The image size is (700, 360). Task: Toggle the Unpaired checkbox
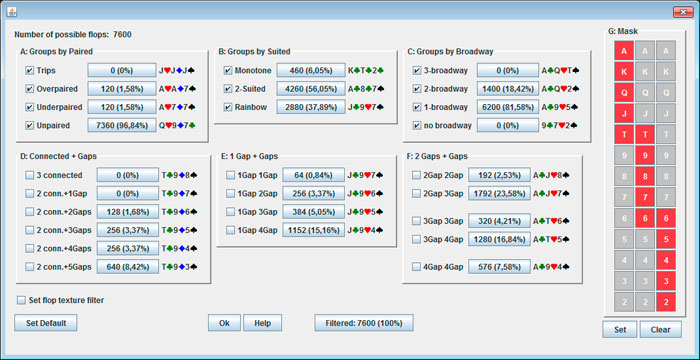(x=30, y=126)
